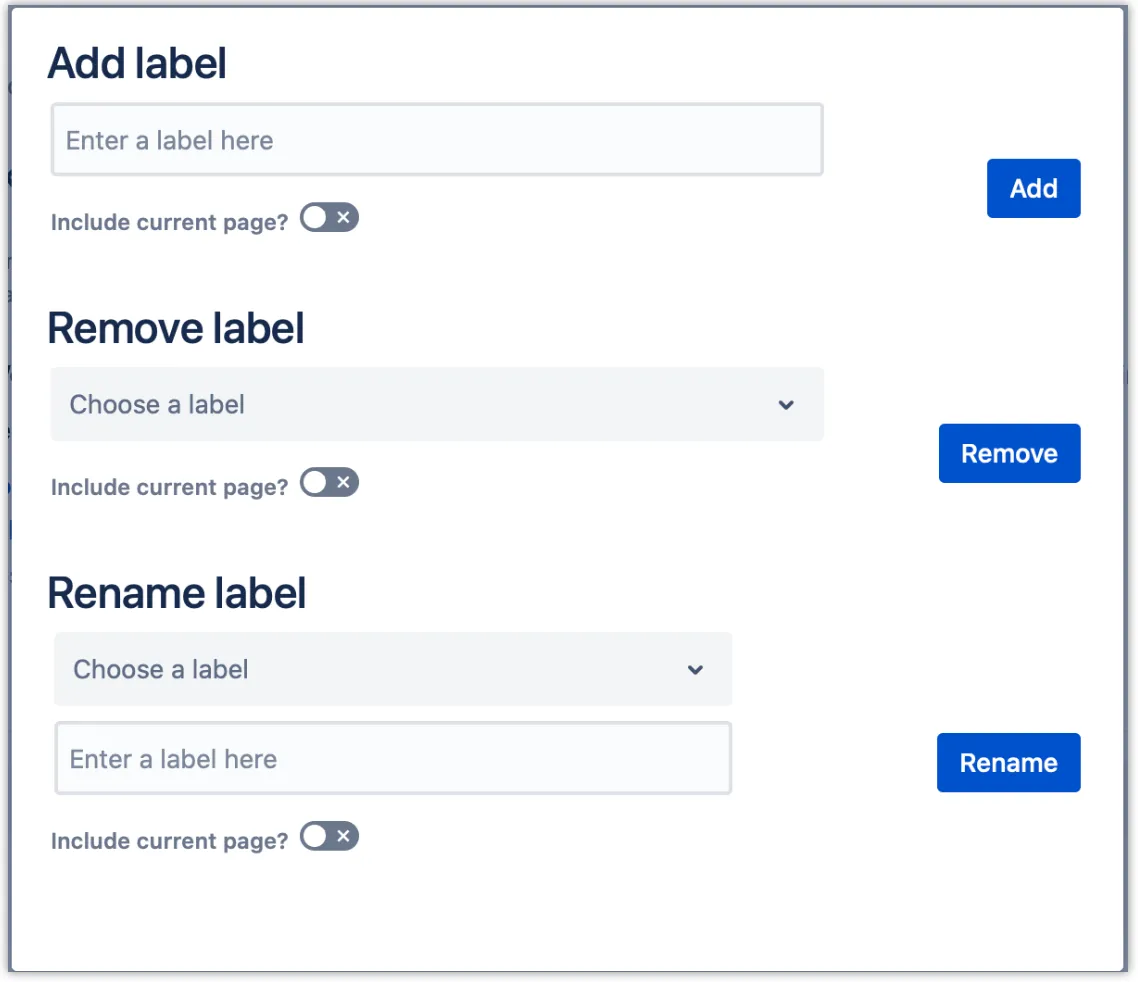Enable 'Include current page?' under Add label
This screenshot has height=982, width=1138.
pos(328,217)
